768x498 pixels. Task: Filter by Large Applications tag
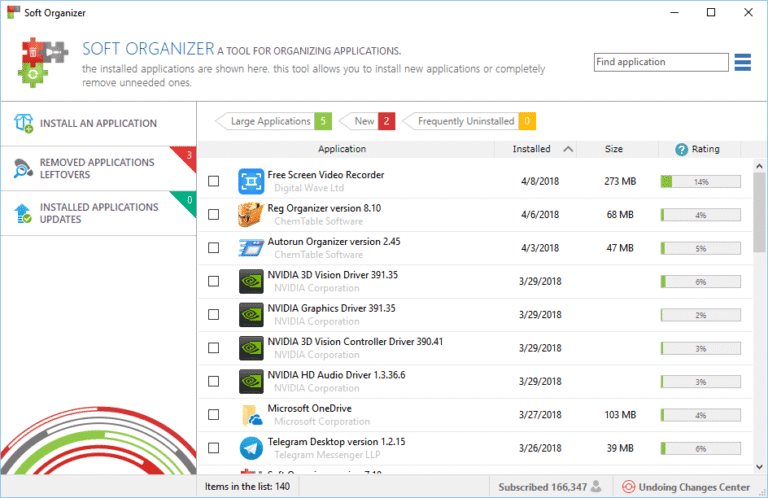(273, 121)
